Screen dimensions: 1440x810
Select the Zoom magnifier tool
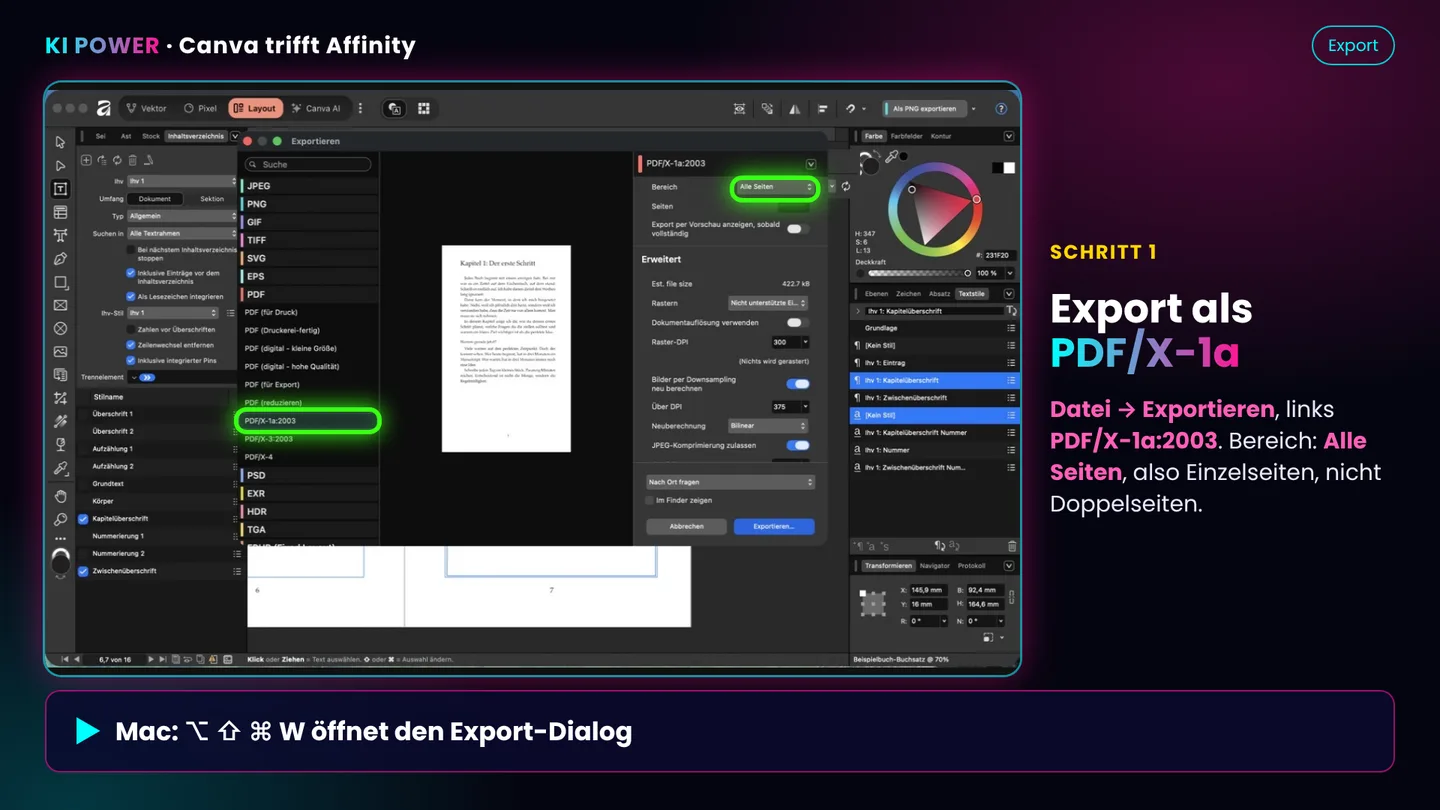point(60,519)
